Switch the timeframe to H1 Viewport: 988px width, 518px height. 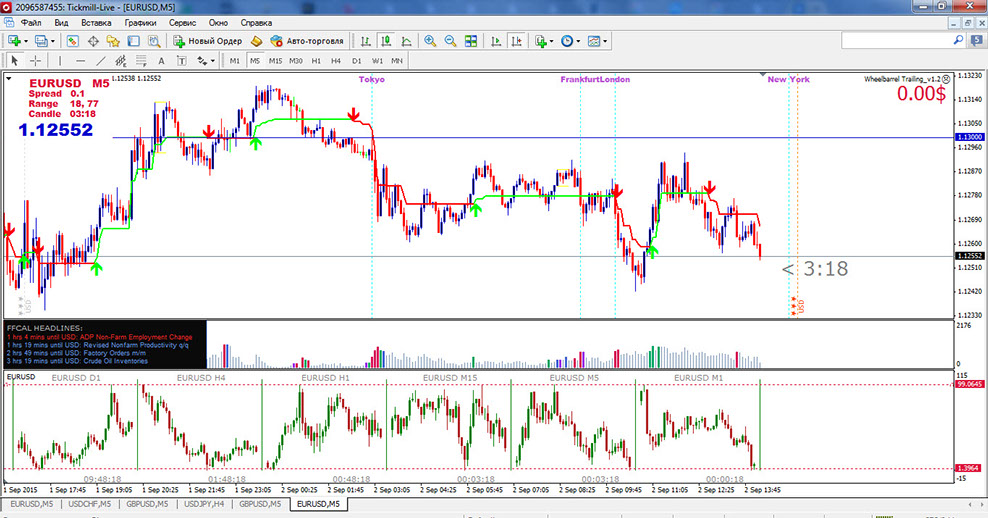pos(315,61)
